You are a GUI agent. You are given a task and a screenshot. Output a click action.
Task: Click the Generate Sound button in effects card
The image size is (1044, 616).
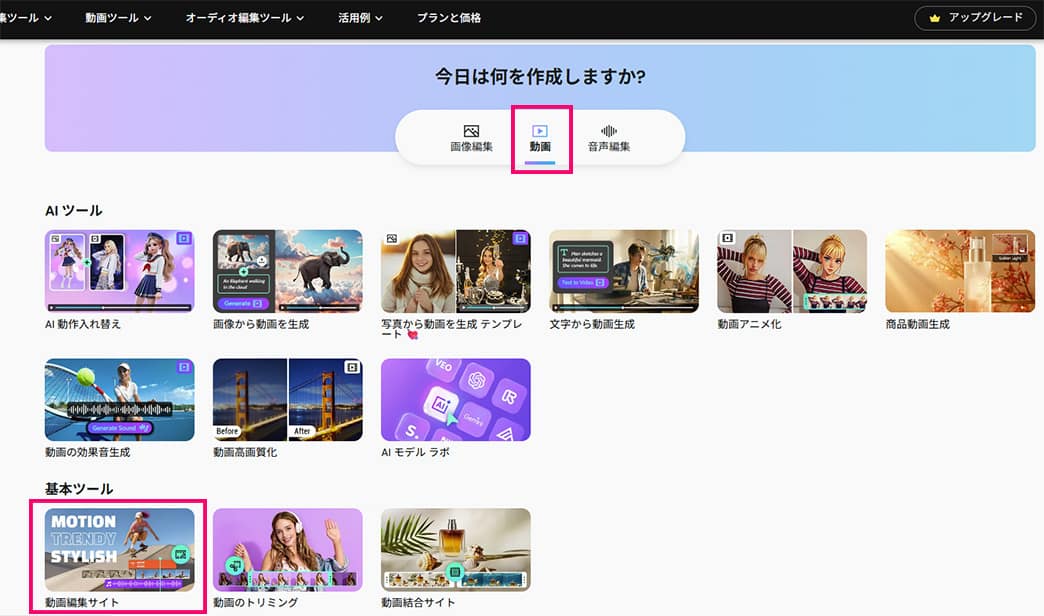(x=120, y=428)
